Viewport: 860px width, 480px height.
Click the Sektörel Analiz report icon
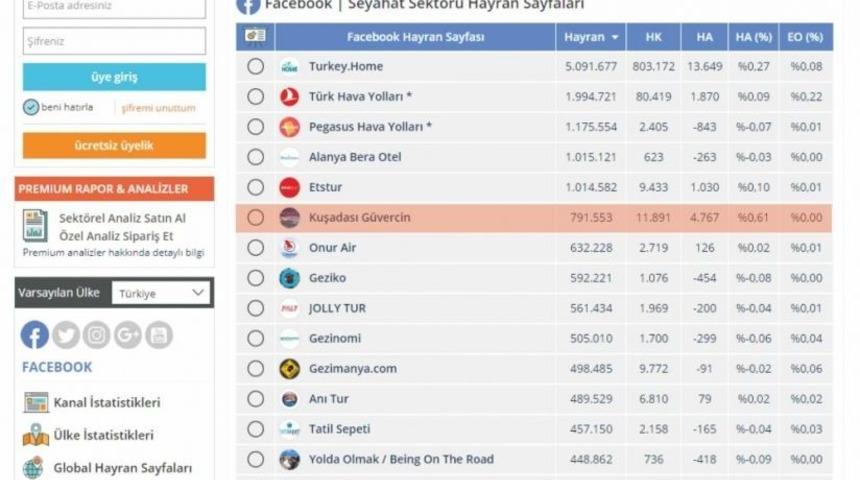point(35,225)
